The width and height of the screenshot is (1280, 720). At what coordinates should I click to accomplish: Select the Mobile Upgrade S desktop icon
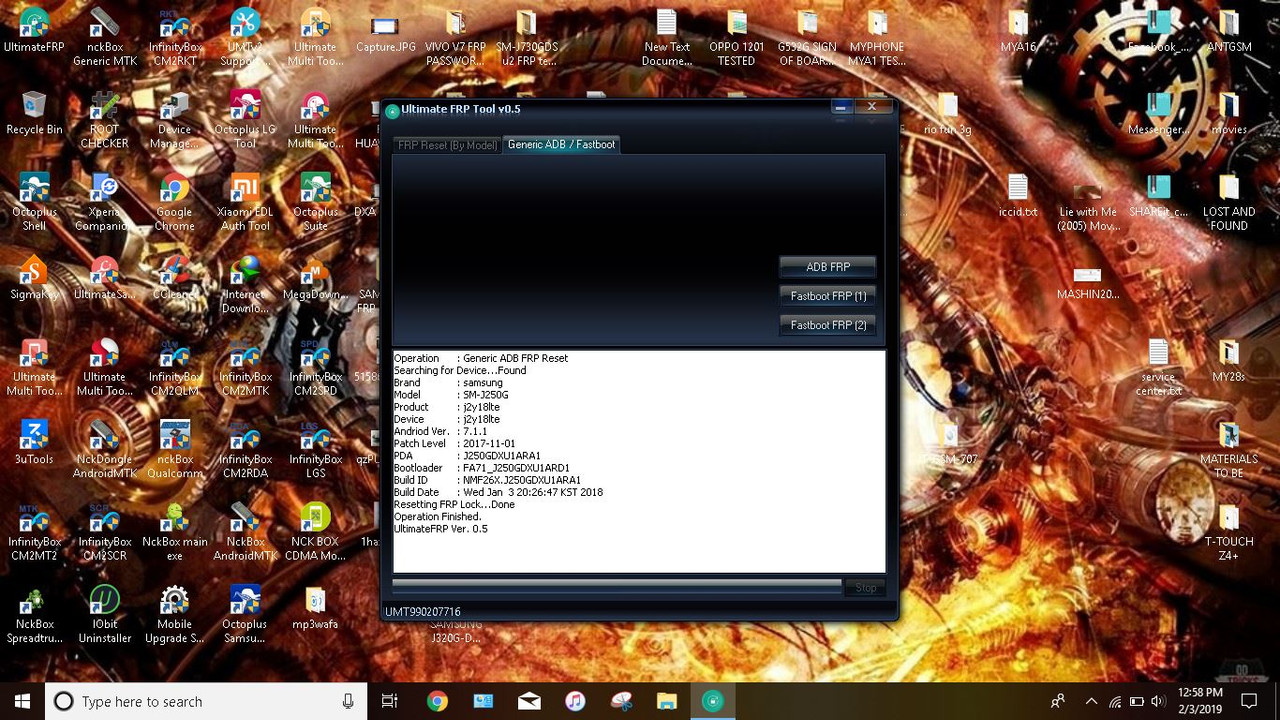pyautogui.click(x=175, y=614)
